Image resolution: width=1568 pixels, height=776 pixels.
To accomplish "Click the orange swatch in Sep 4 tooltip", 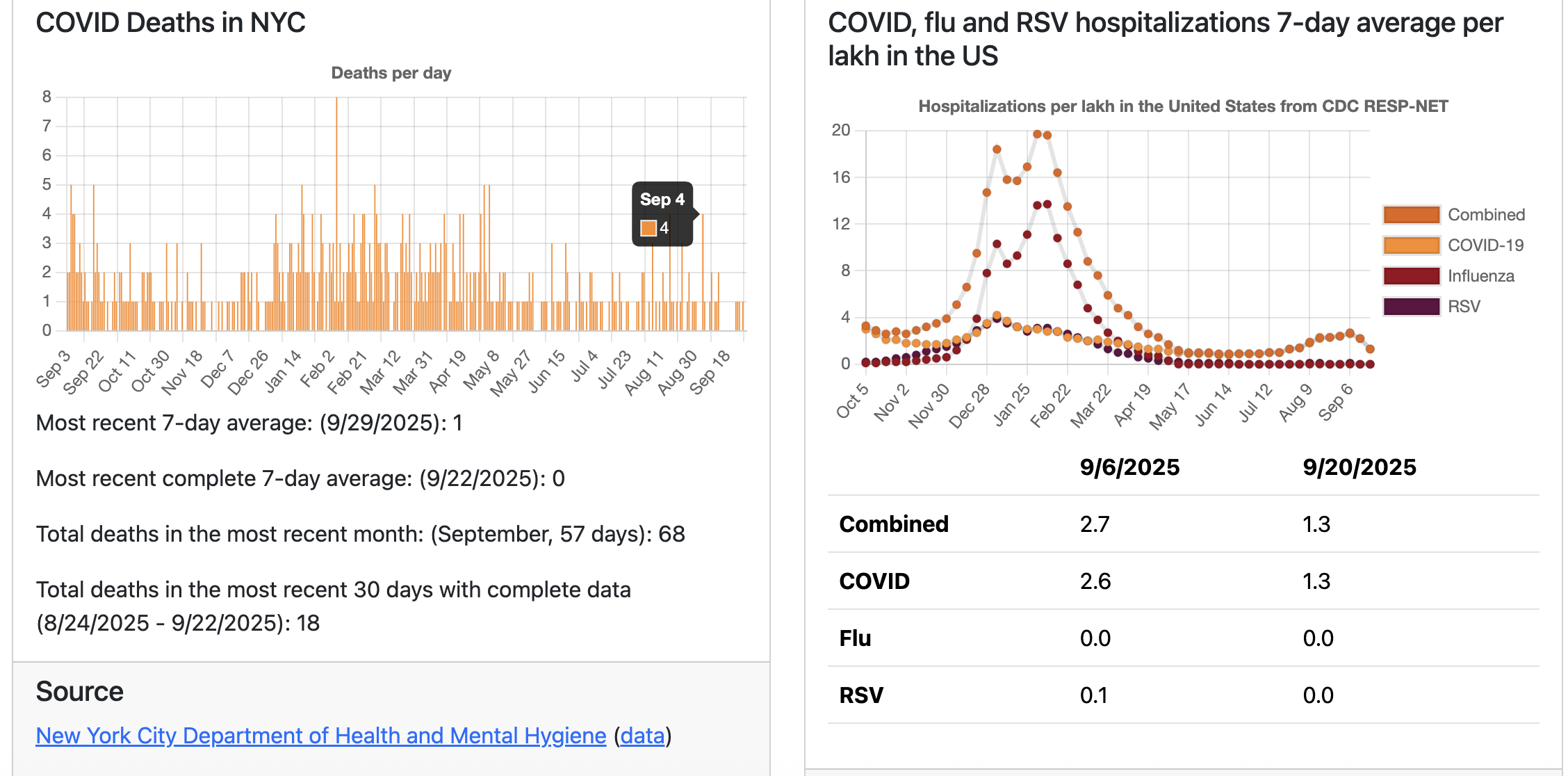I will pos(648,228).
